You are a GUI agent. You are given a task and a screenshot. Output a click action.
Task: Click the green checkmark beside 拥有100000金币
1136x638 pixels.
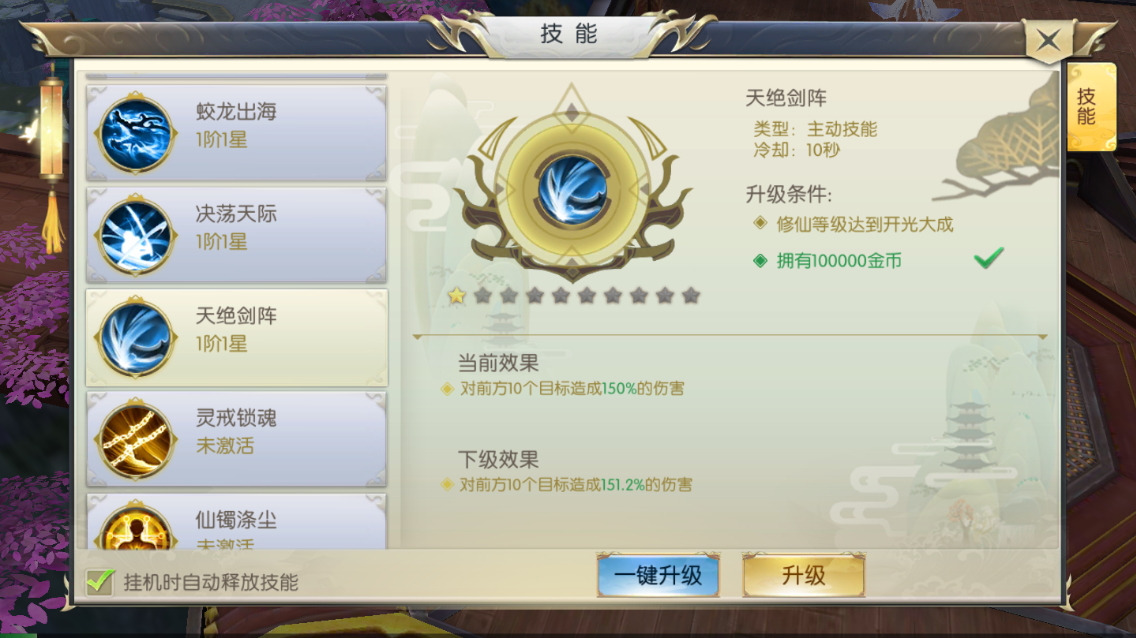pyautogui.click(x=989, y=257)
